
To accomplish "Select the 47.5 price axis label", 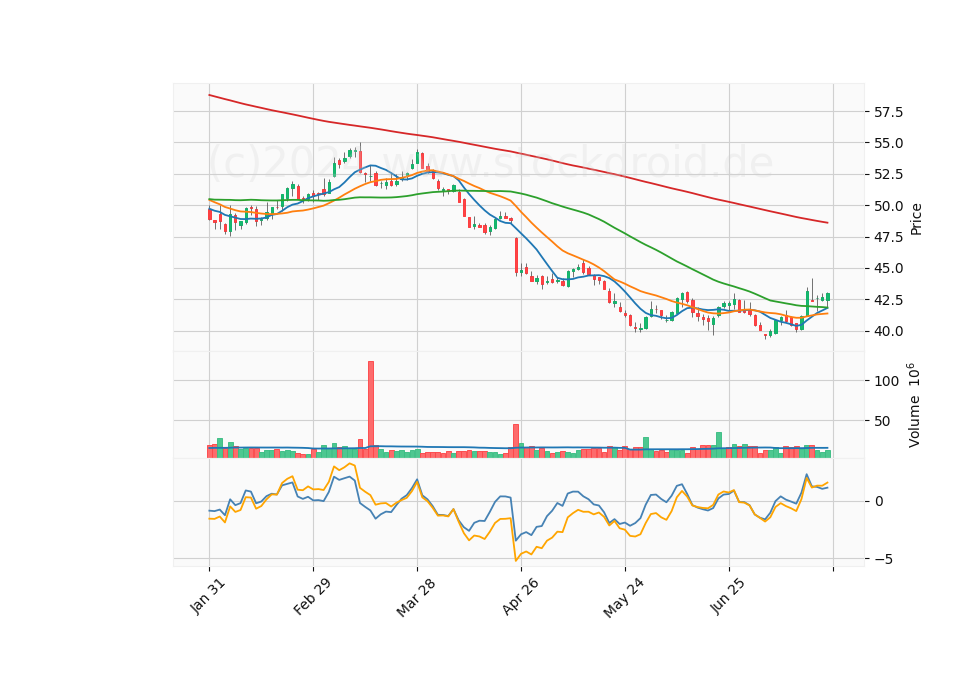I will coord(888,238).
